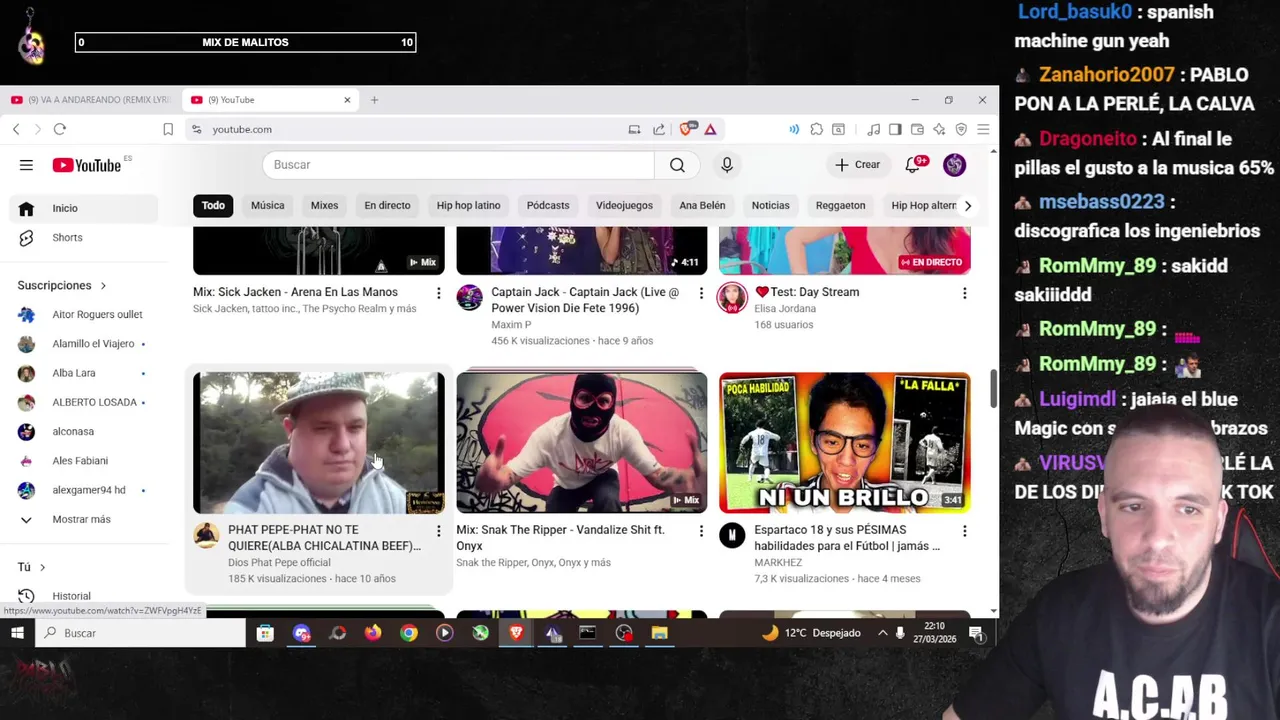
Task: Open Ales Fabiani subscription
Action: point(85,460)
